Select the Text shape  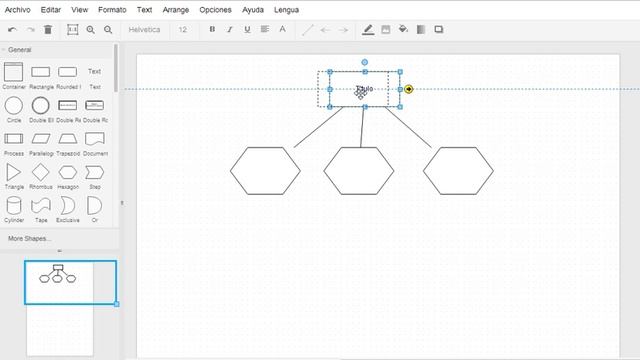pyautogui.click(x=95, y=72)
